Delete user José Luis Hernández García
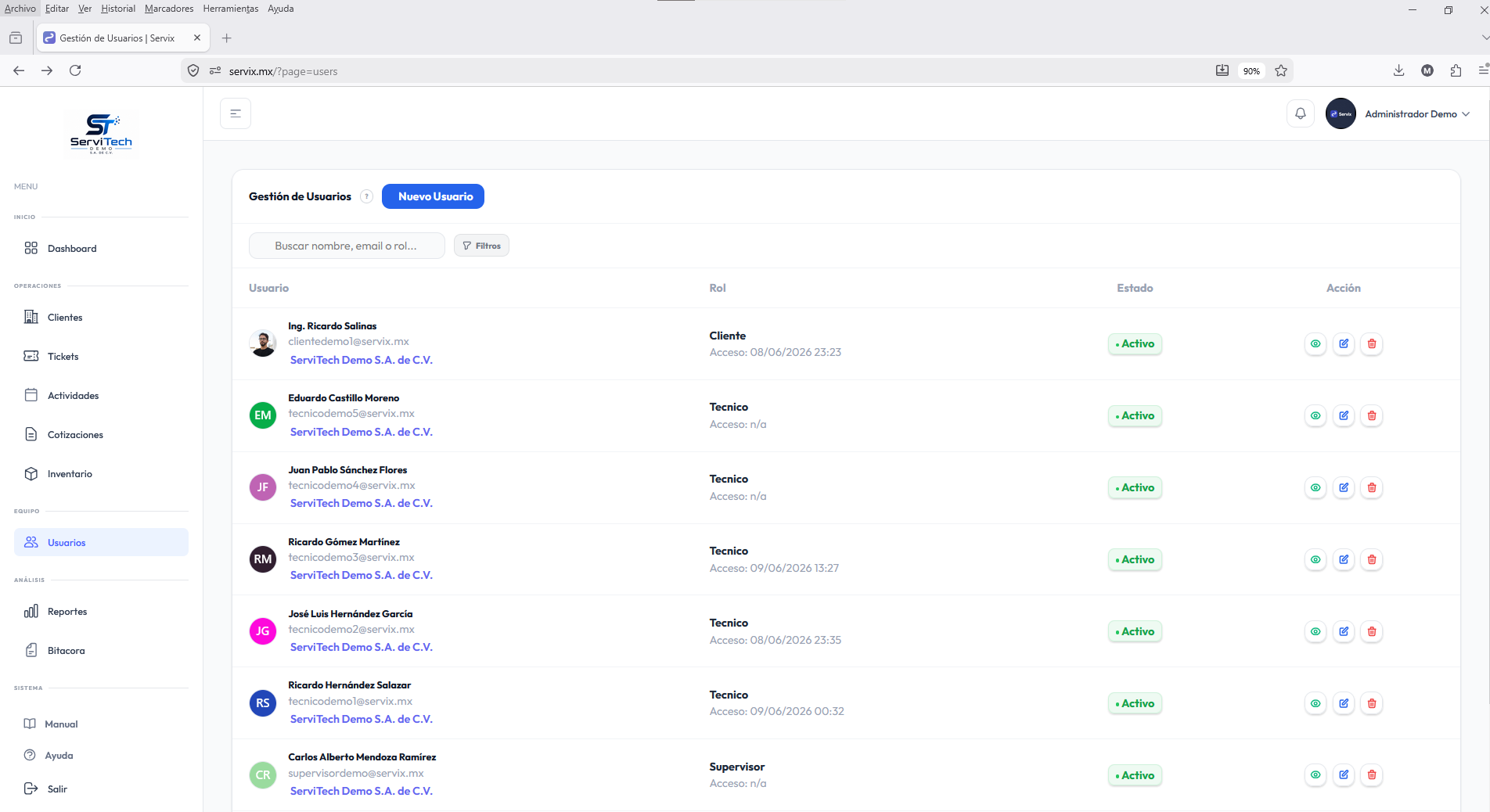The image size is (1490, 812). point(1372,631)
